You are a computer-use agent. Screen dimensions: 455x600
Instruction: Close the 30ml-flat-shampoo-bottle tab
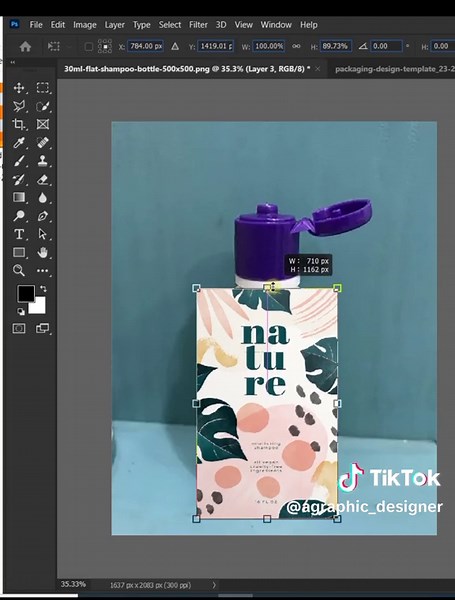(x=318, y=69)
